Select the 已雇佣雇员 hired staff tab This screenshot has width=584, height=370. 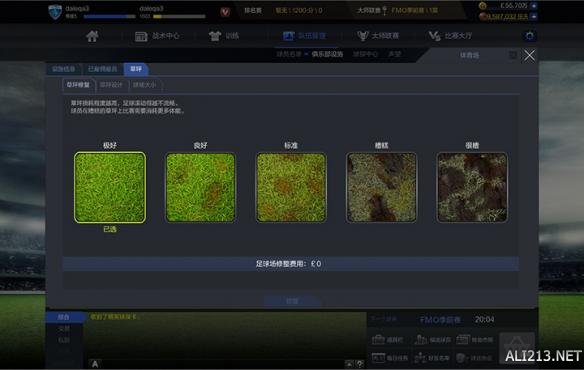coord(102,69)
